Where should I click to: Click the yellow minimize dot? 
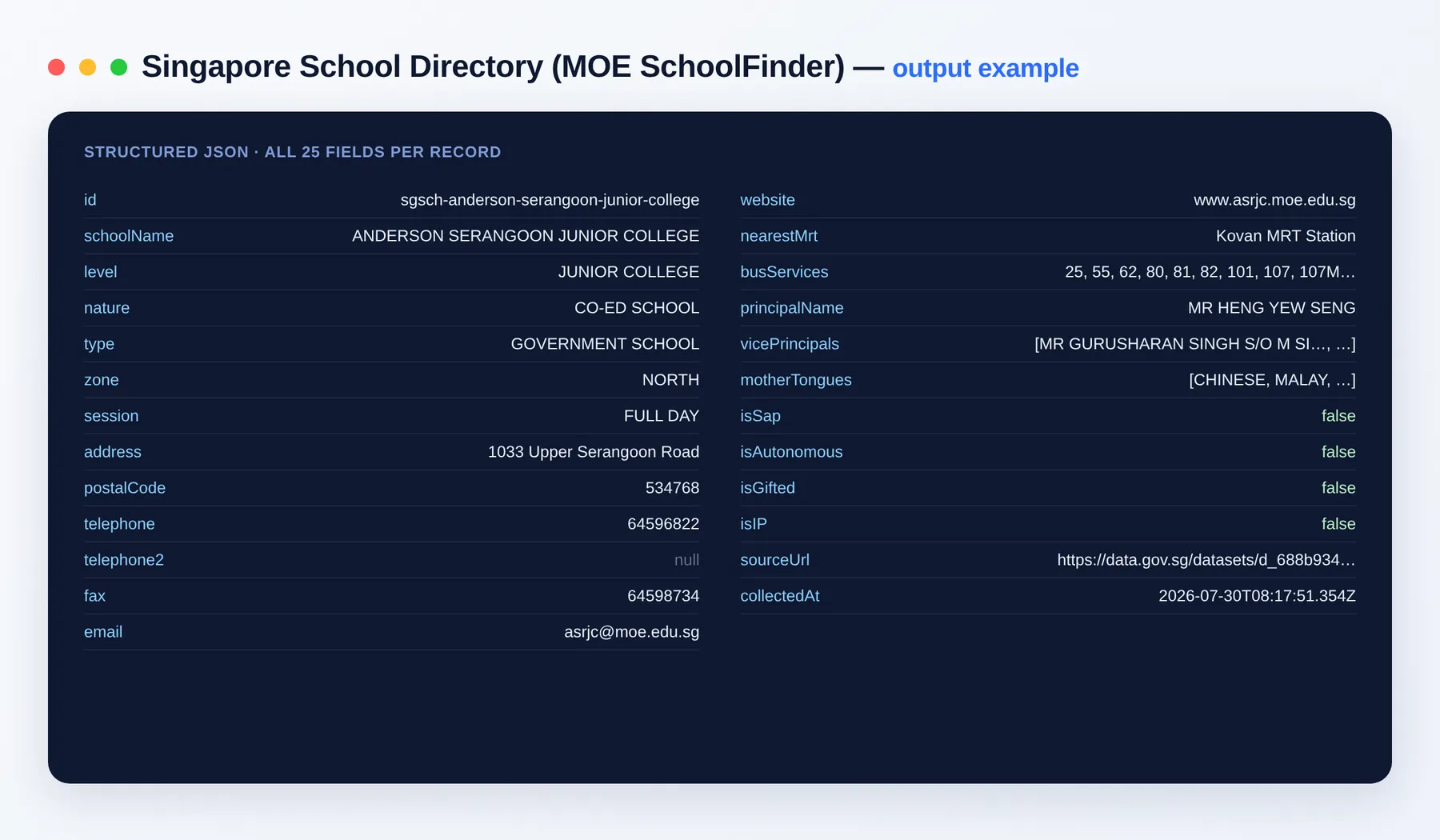87,67
